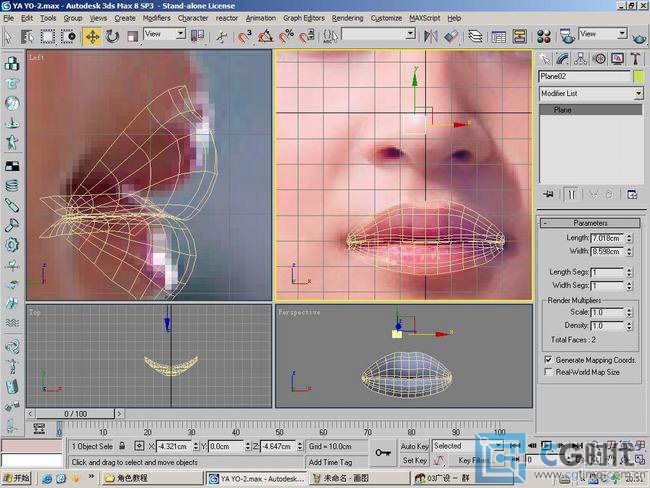
Task: Switch to Hierarchy command panel tab
Action: (581, 59)
